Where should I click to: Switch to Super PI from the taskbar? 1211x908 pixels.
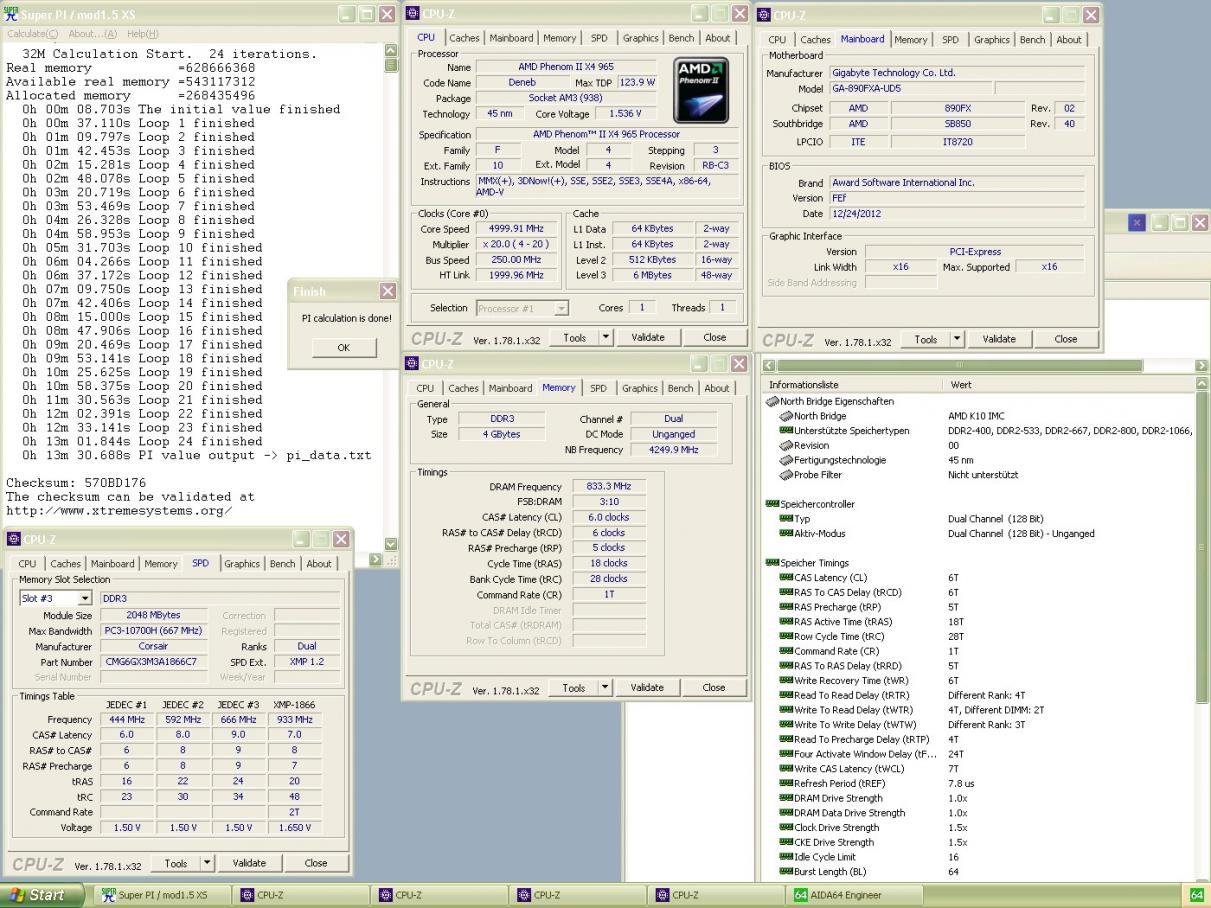(162, 895)
